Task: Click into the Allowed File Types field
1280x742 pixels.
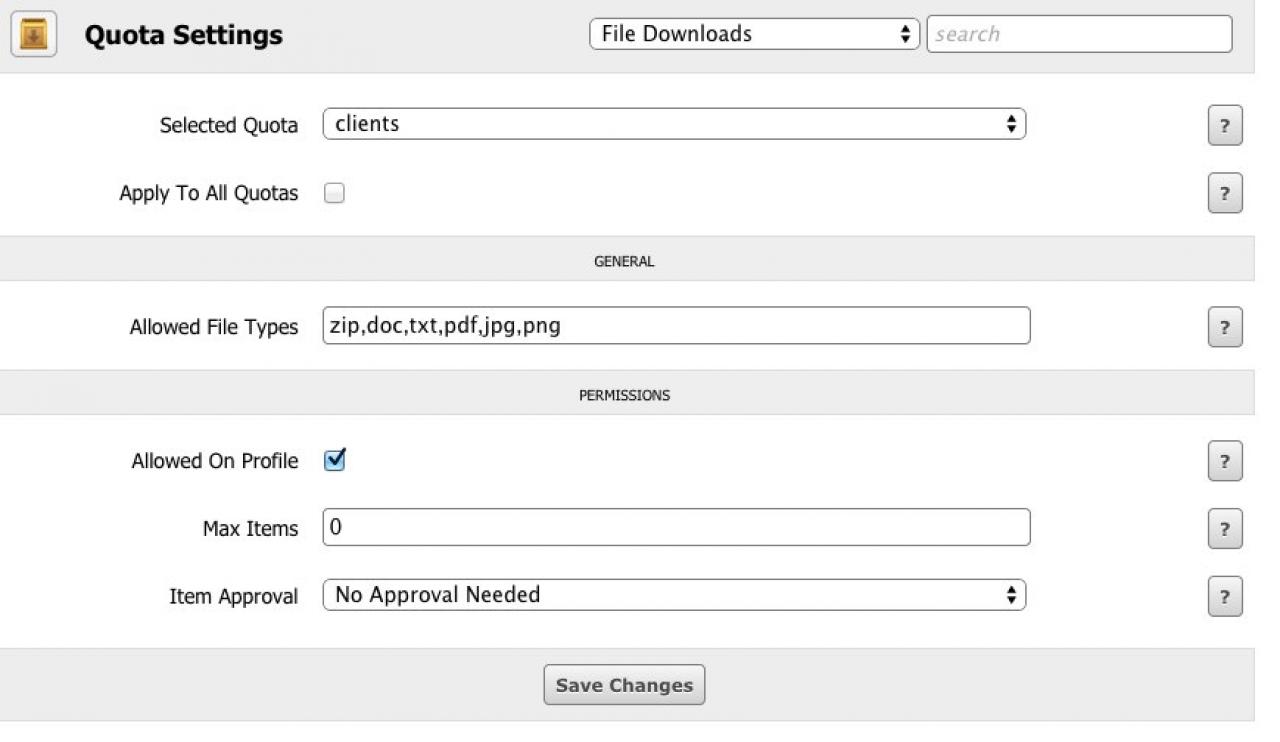Action: (x=676, y=326)
